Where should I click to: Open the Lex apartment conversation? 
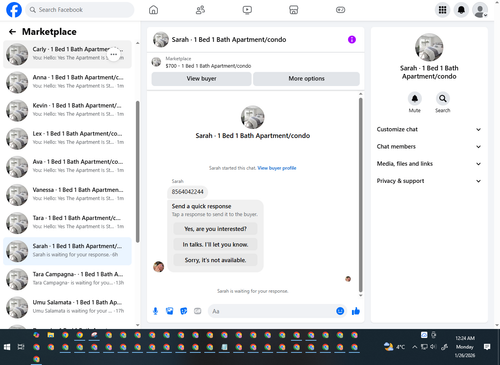coord(67,138)
